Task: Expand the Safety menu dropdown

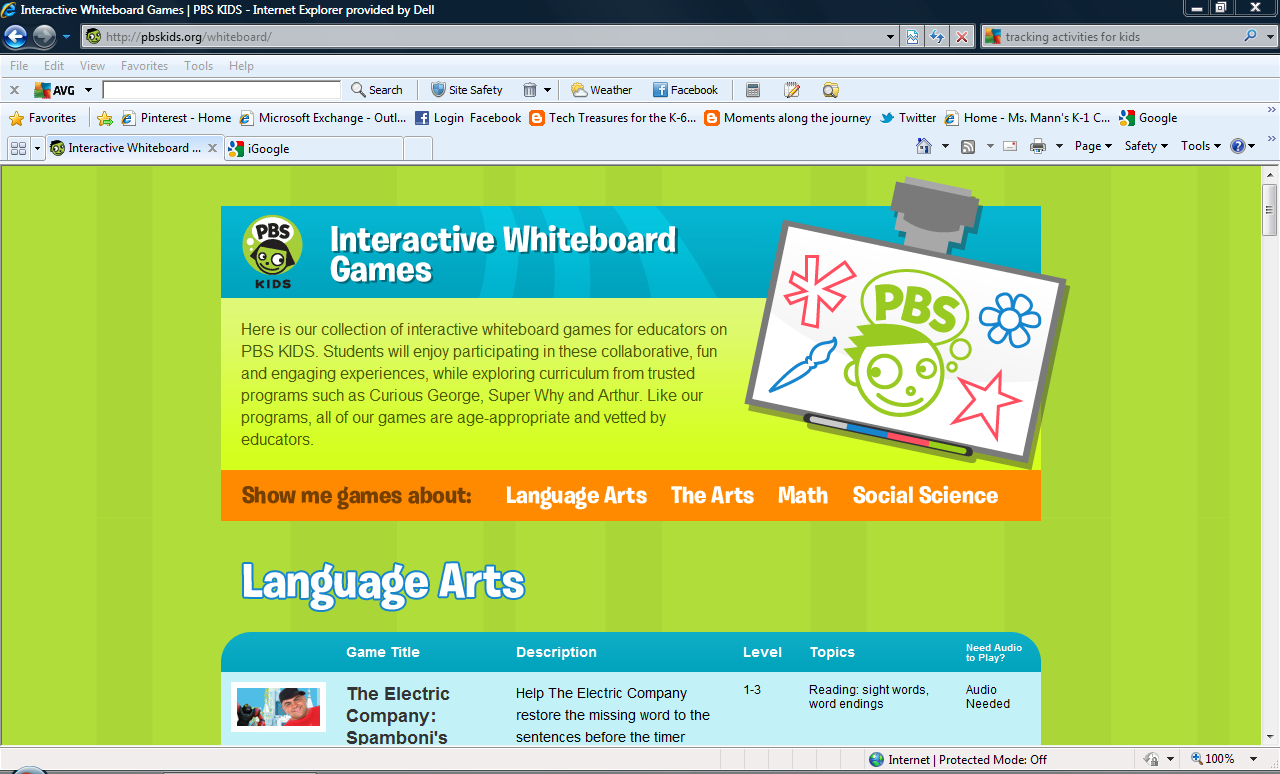Action: click(x=1145, y=145)
